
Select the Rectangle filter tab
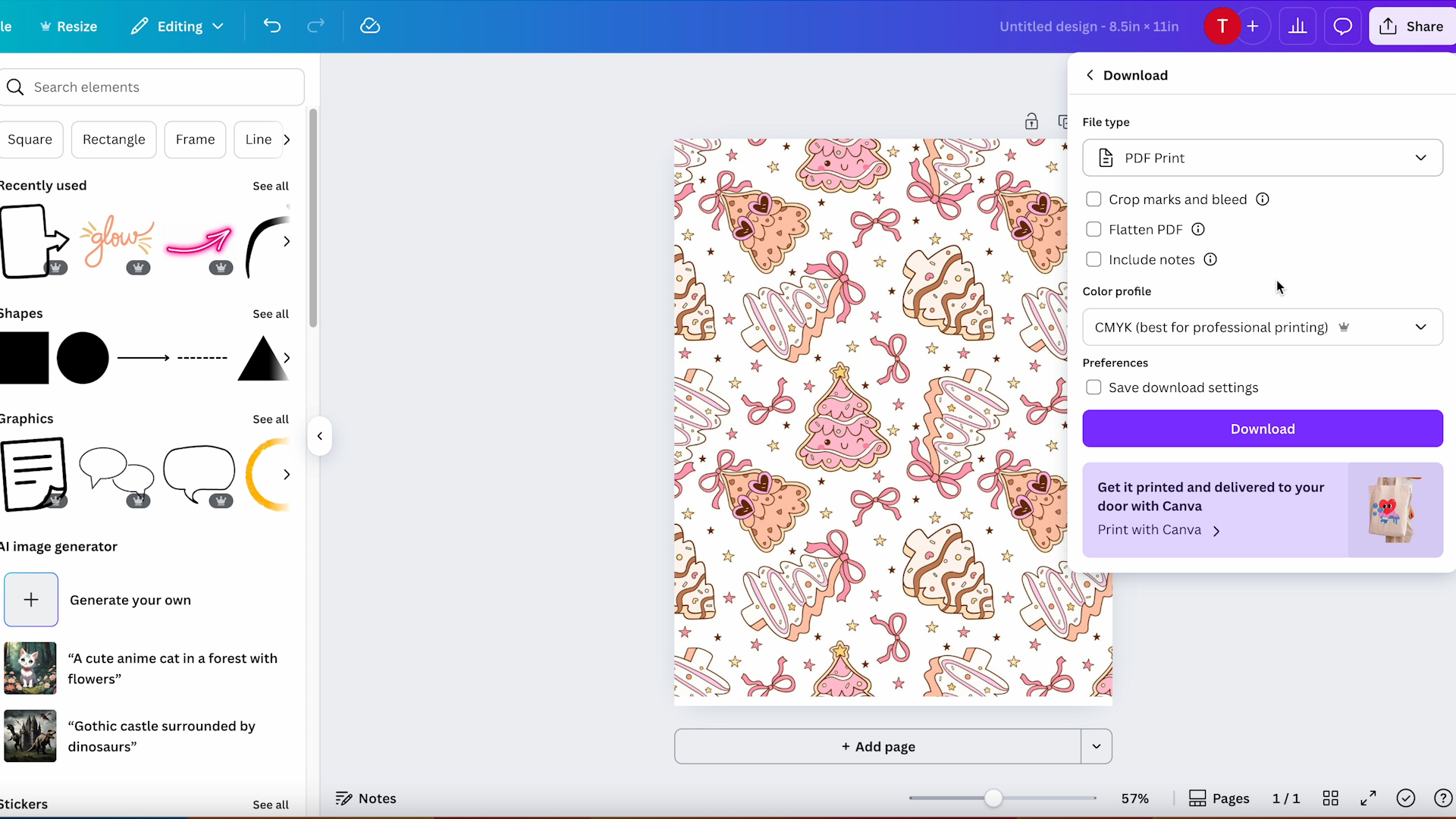pos(114,140)
